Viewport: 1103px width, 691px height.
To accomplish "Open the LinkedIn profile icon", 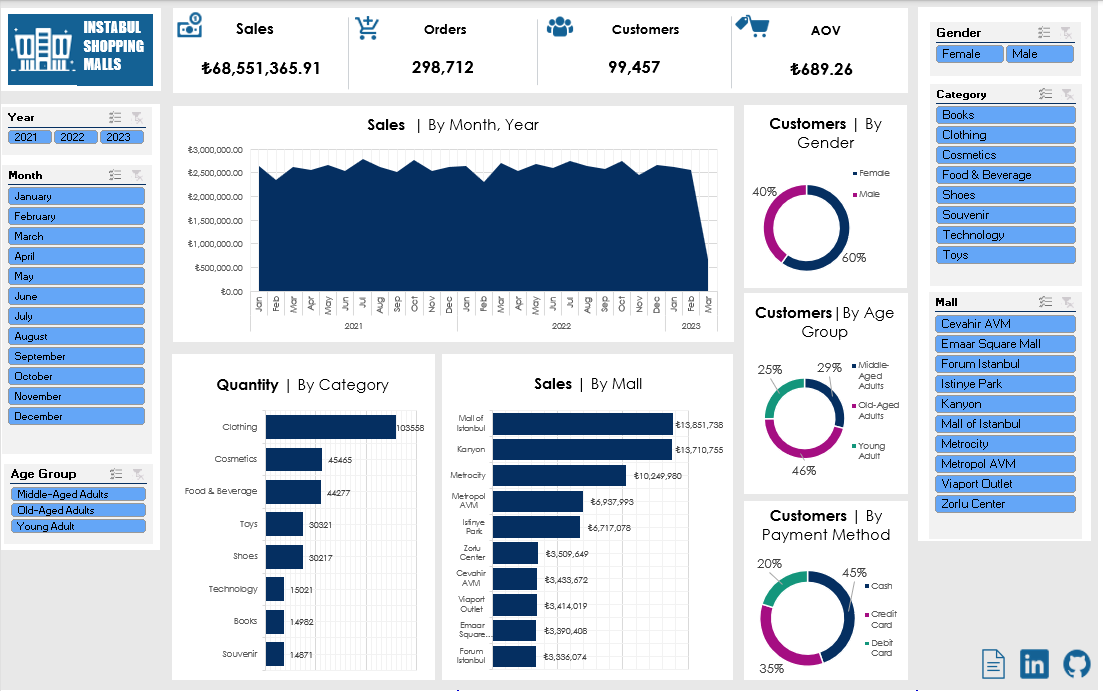I will (x=1034, y=664).
